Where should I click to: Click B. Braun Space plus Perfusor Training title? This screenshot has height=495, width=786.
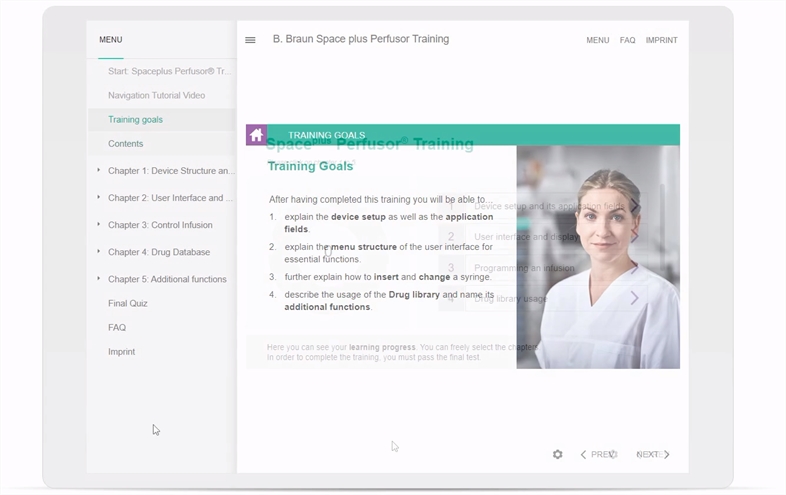[361, 39]
